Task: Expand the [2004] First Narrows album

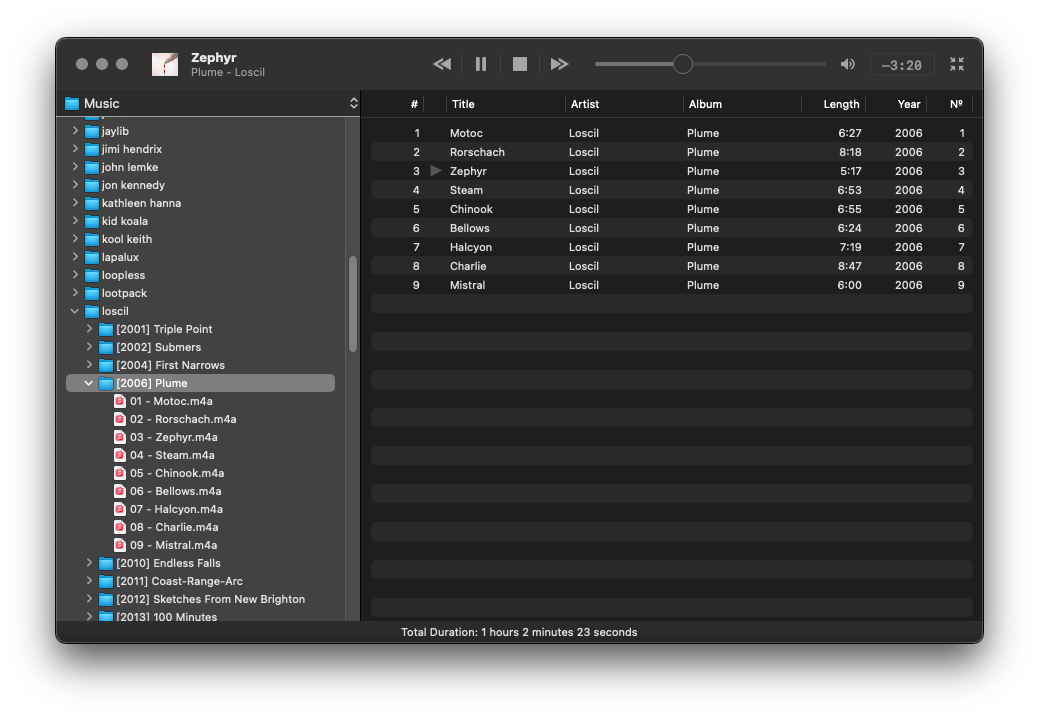Action: pyautogui.click(x=89, y=364)
